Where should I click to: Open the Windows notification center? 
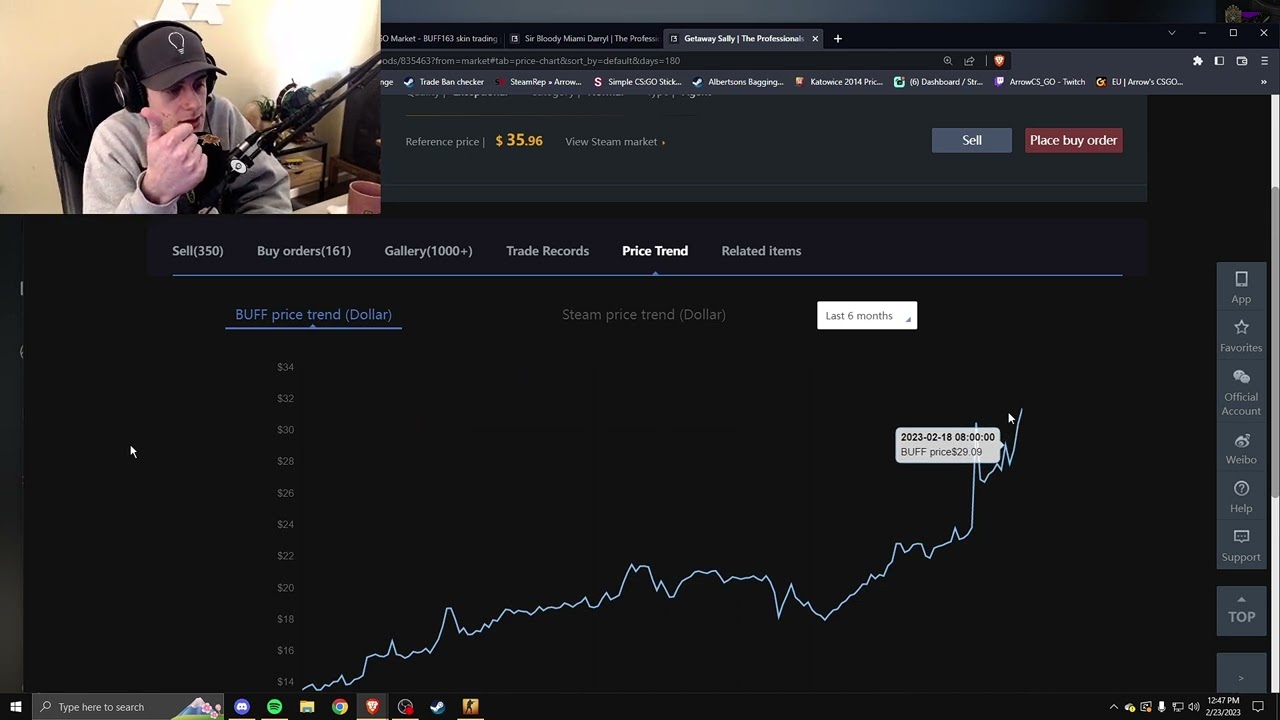(x=1258, y=707)
